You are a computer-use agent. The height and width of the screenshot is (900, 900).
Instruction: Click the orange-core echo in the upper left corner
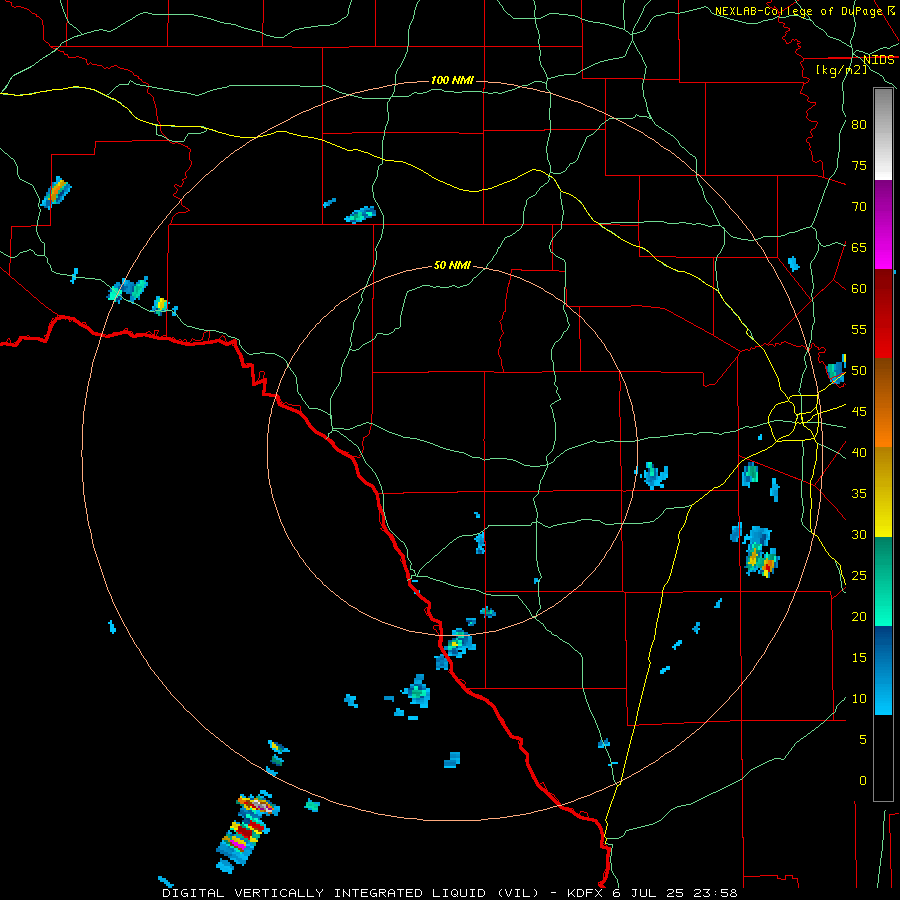[x=56, y=192]
